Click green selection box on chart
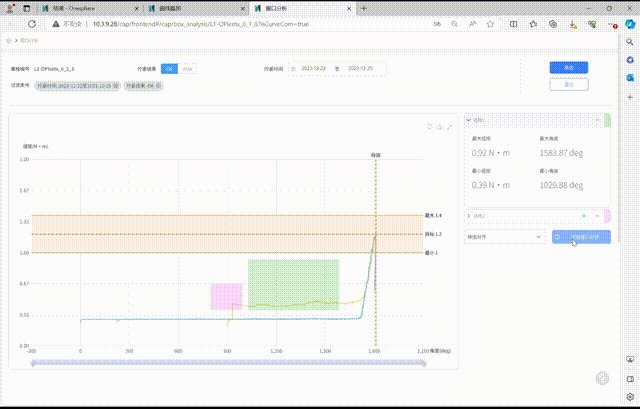This screenshot has height=409, width=640. (x=293, y=285)
